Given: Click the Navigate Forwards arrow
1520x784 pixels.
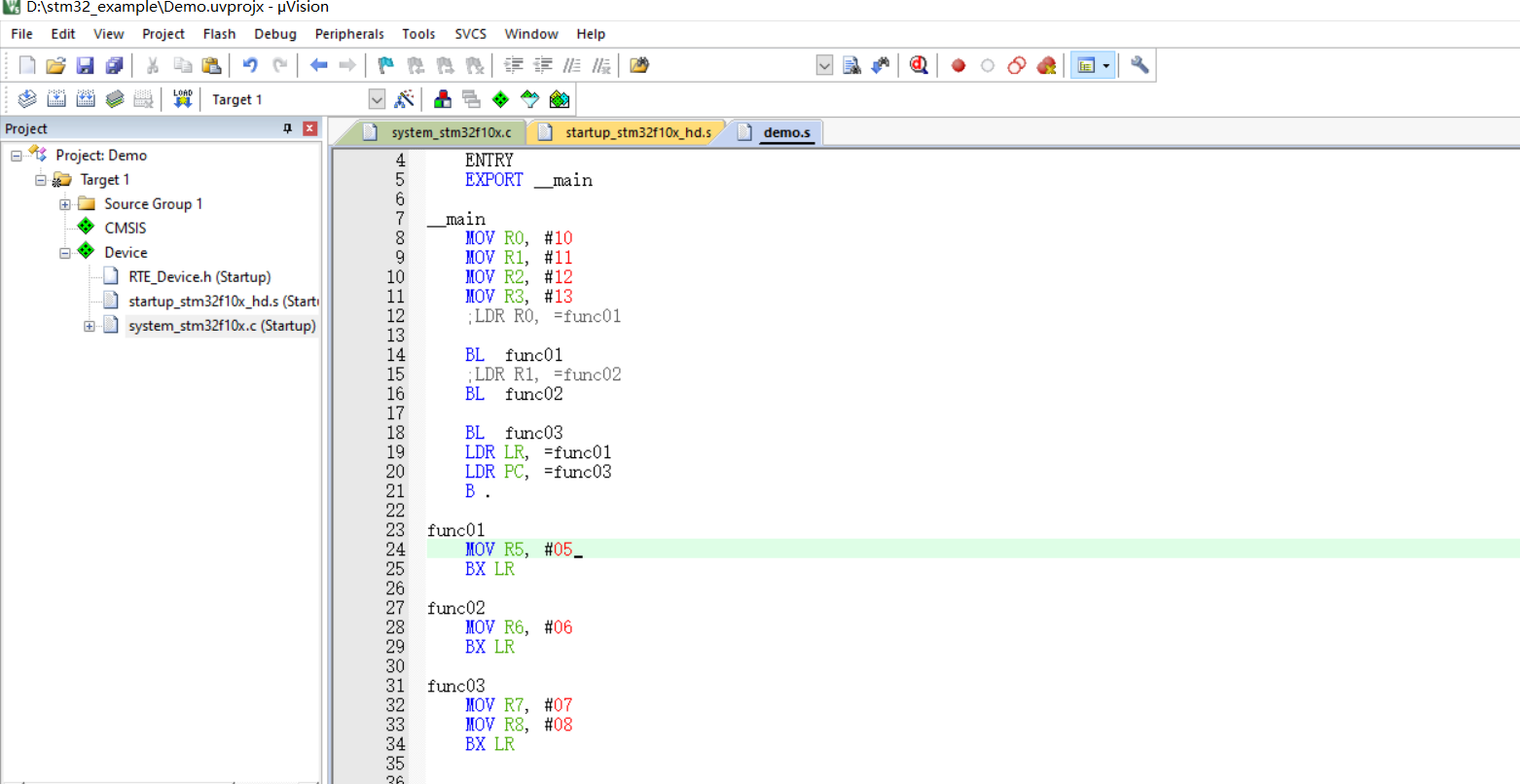Looking at the screenshot, I should tap(347, 65).
